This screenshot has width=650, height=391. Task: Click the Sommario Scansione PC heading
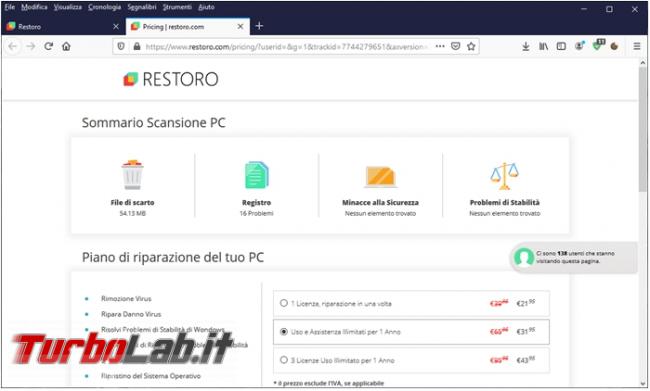point(153,123)
